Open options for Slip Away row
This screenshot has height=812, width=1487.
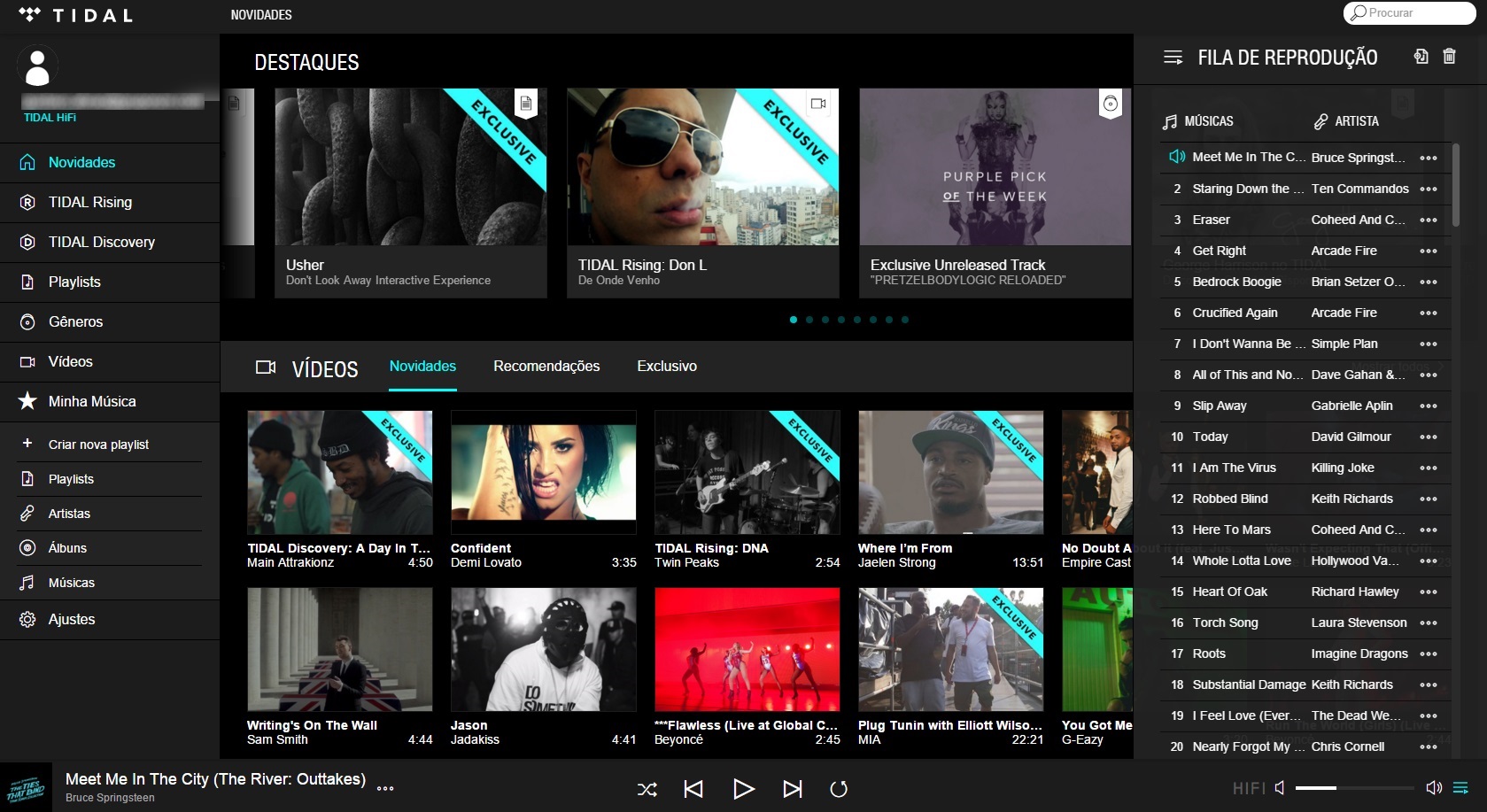(1429, 406)
